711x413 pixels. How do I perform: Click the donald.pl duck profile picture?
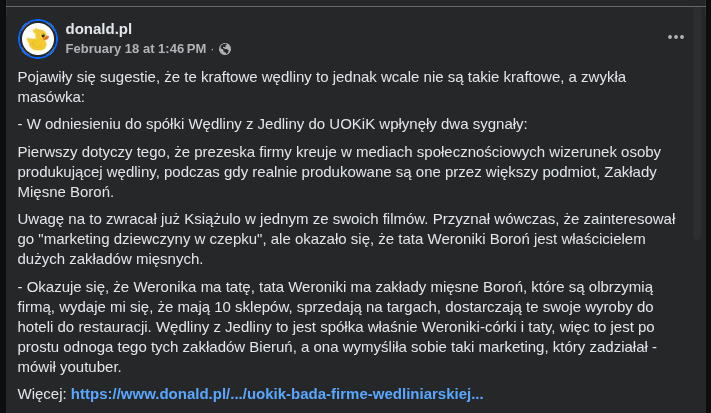39,38
